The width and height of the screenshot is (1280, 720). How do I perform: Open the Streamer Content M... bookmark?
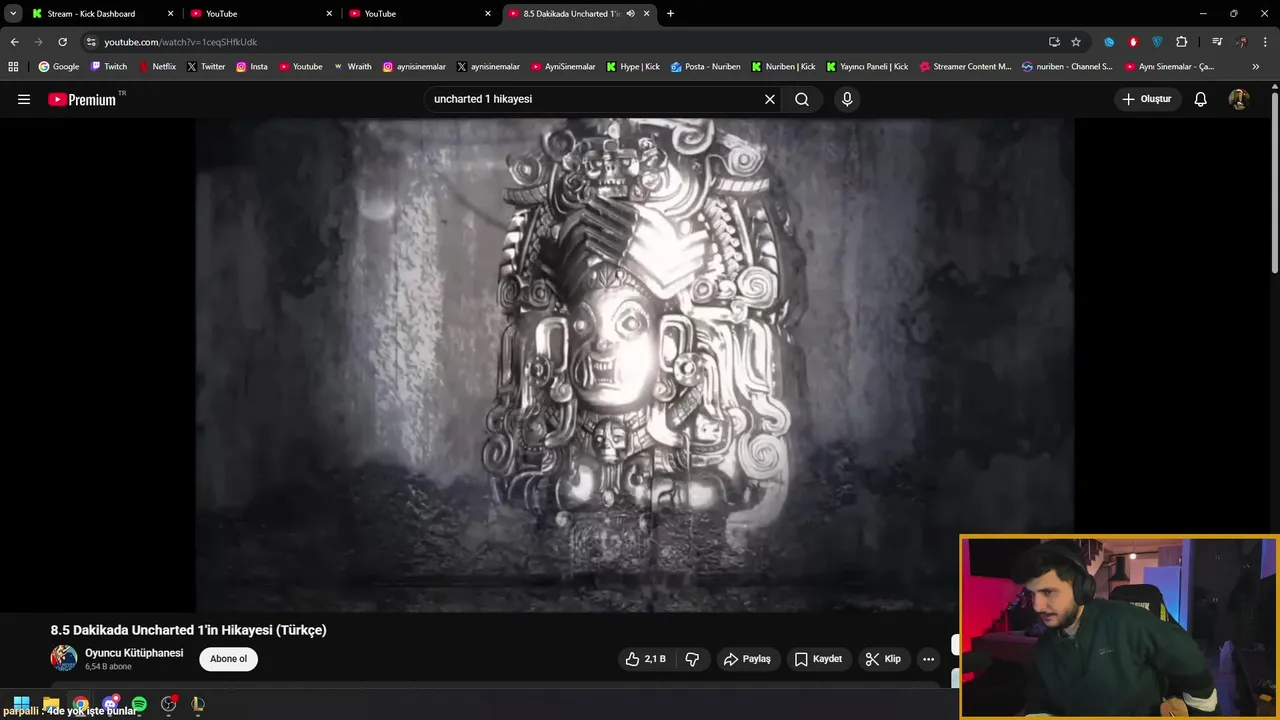(x=965, y=67)
